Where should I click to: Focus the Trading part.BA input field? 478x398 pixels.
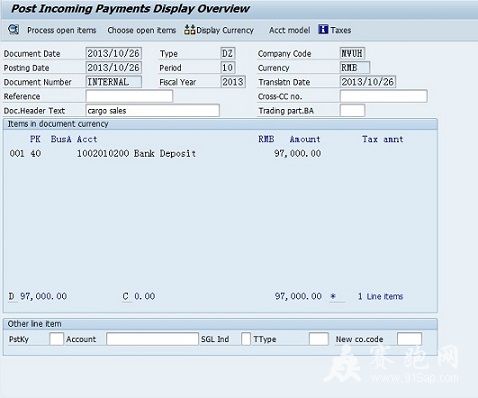click(352, 111)
